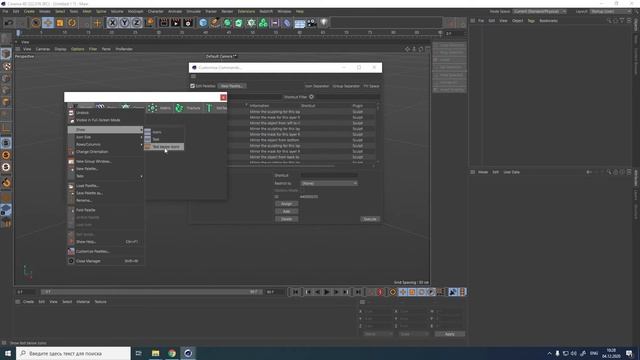Click Render View clapperboard icon

[x=164, y=23]
